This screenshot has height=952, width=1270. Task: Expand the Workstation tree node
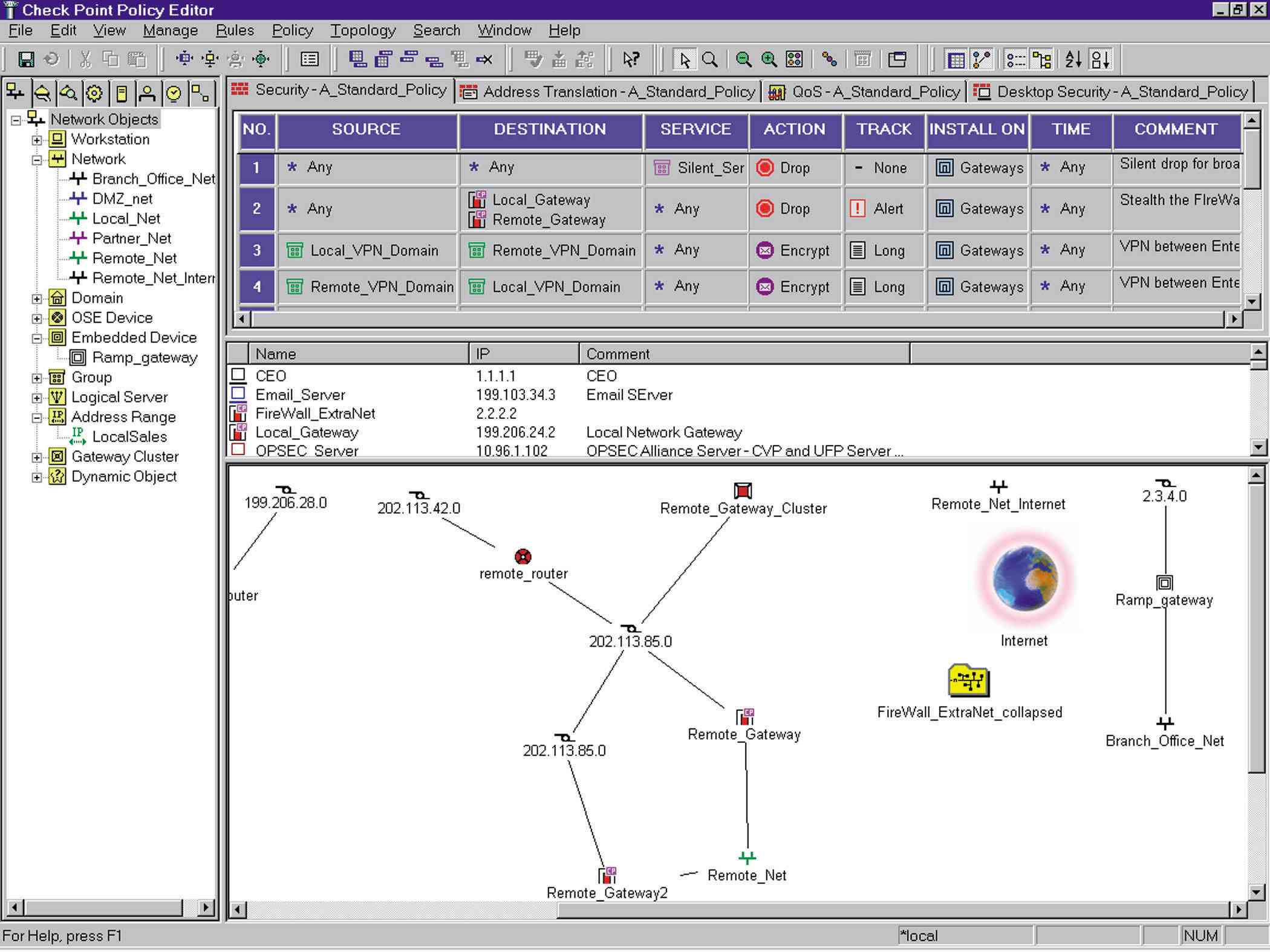[x=37, y=140]
